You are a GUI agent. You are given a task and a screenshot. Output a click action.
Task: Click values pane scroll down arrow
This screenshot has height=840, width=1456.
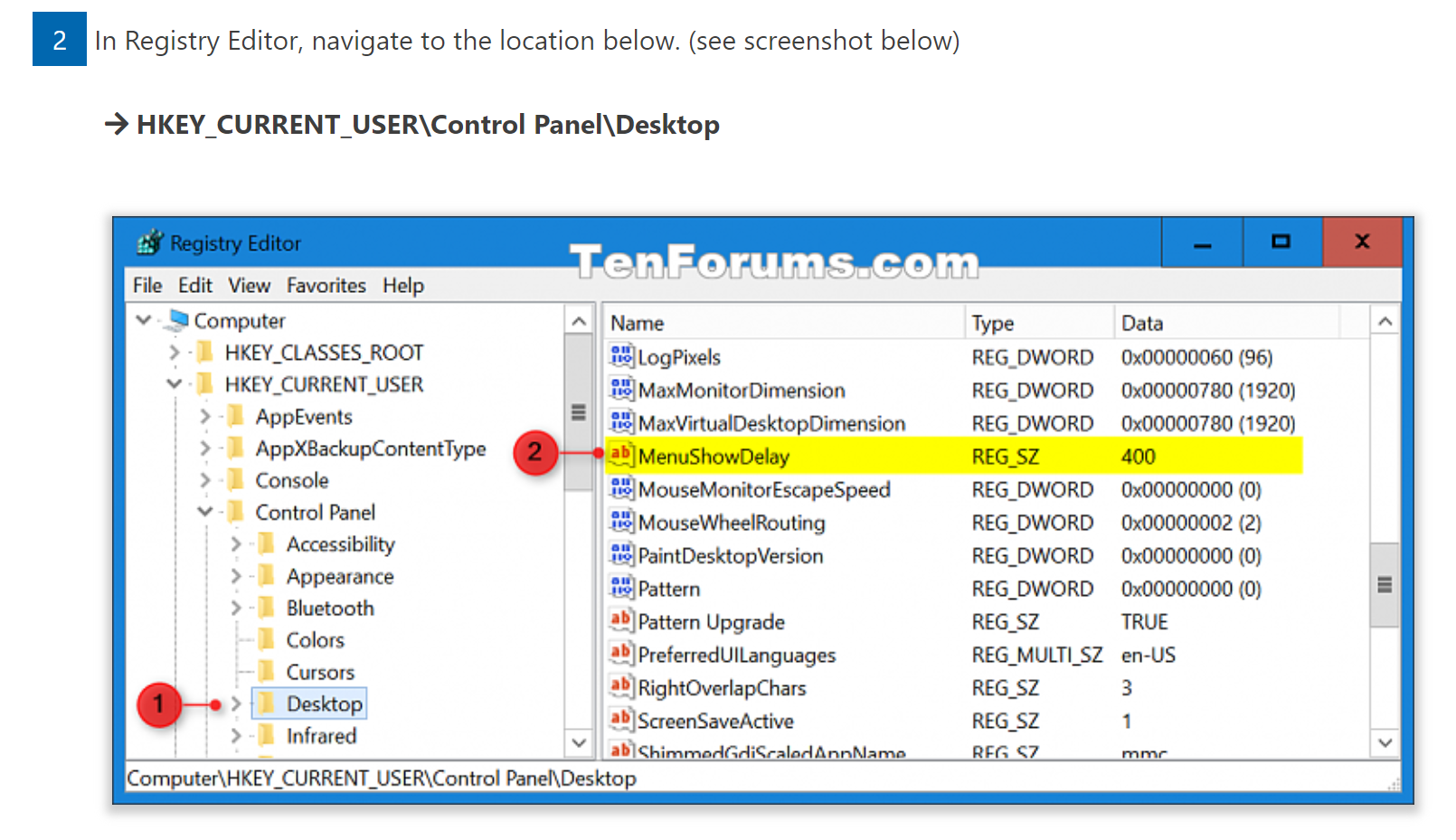[x=1385, y=742]
